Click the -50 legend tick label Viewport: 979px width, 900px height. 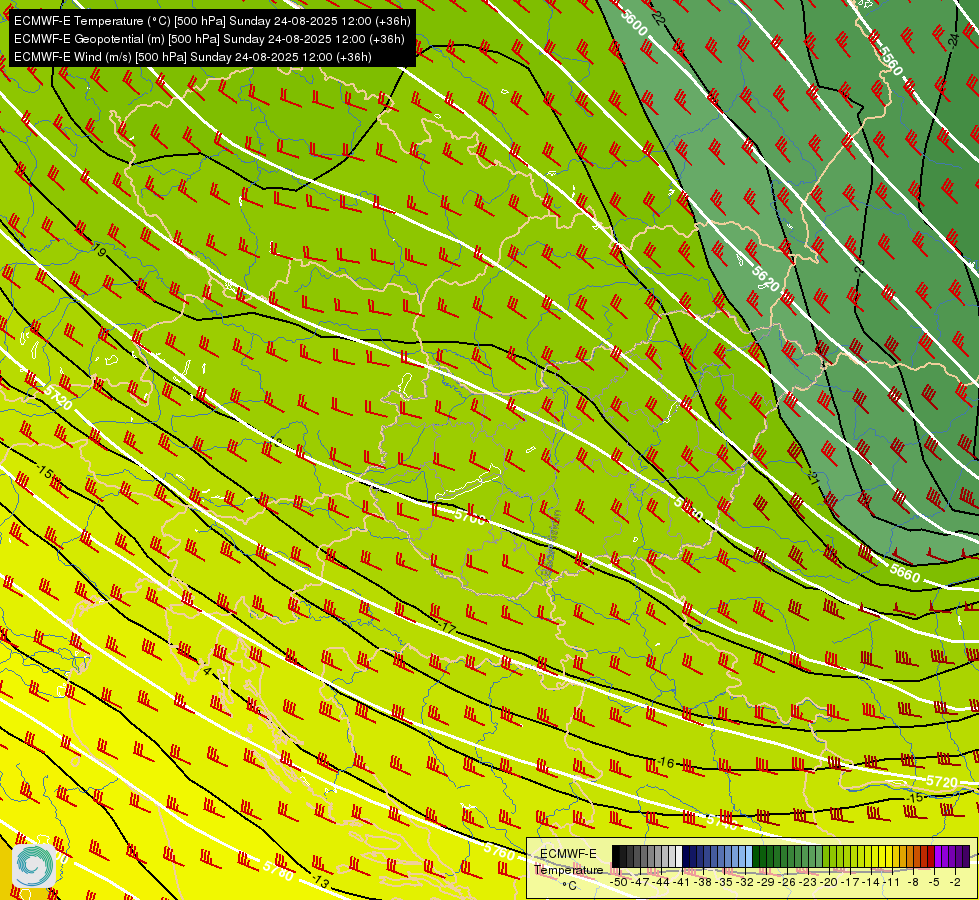pyautogui.click(x=619, y=882)
